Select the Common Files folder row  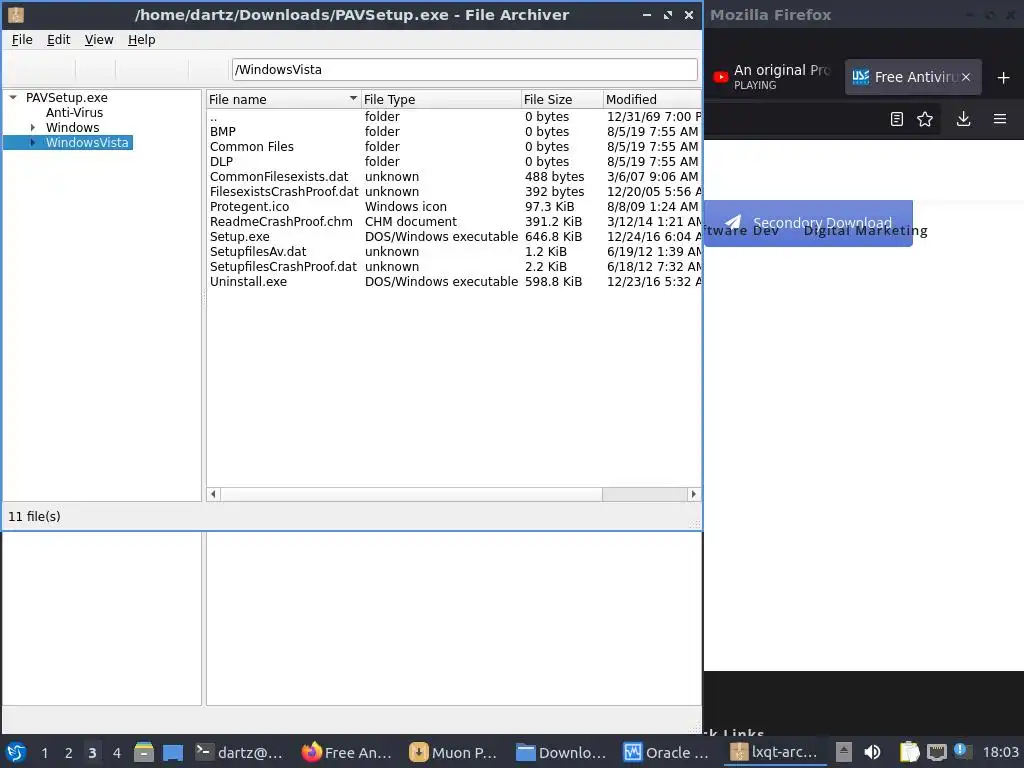pos(454,146)
